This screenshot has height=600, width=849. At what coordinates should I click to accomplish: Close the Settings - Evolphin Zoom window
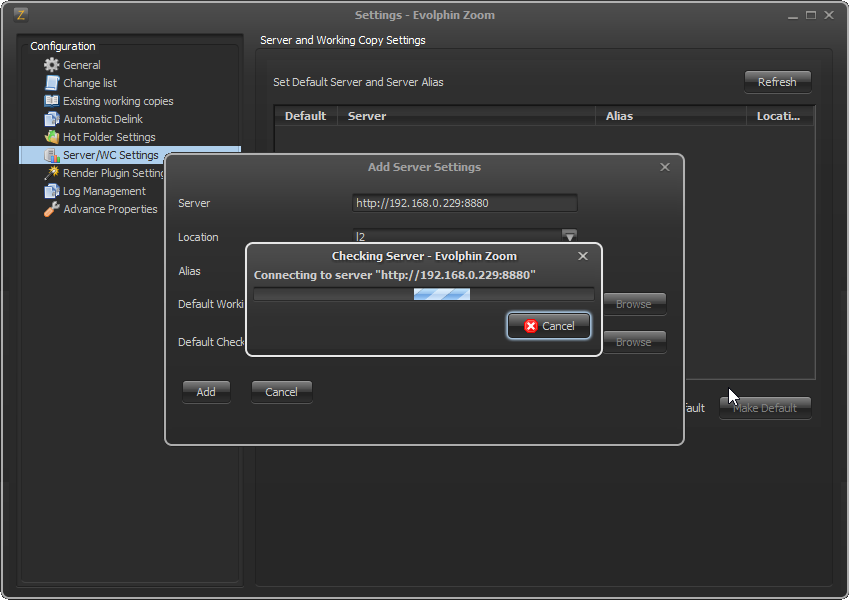[x=829, y=15]
